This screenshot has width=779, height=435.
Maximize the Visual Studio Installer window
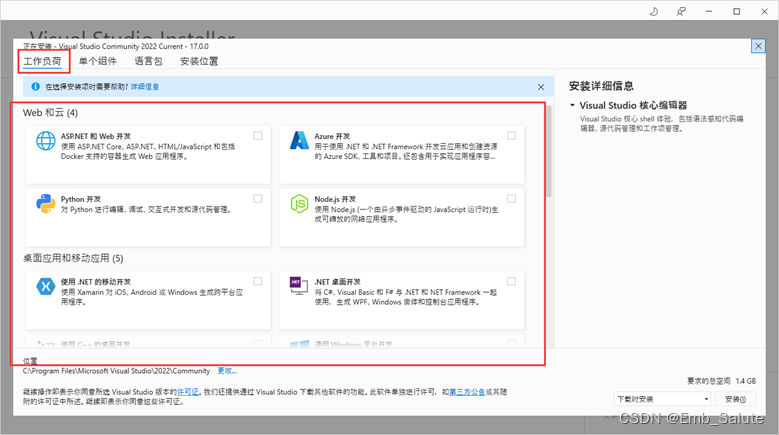click(737, 11)
